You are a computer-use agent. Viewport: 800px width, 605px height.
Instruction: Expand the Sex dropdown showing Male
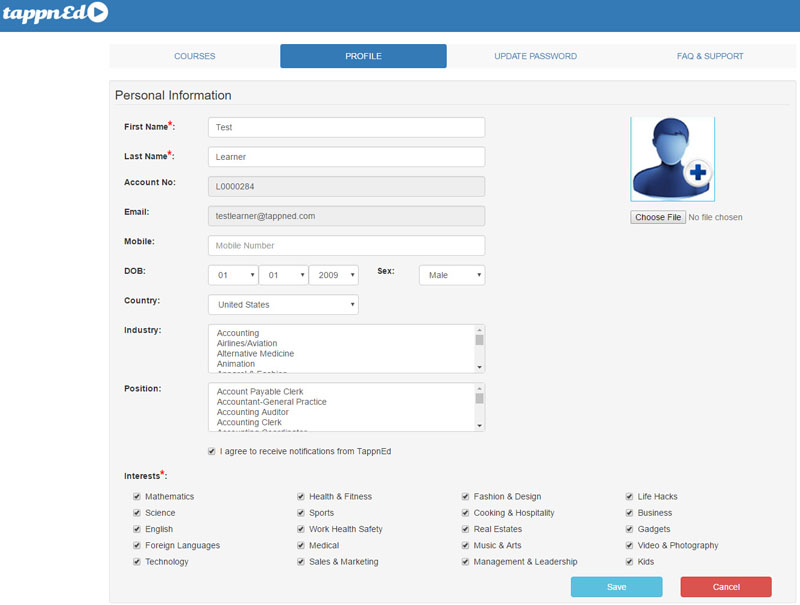tap(452, 275)
